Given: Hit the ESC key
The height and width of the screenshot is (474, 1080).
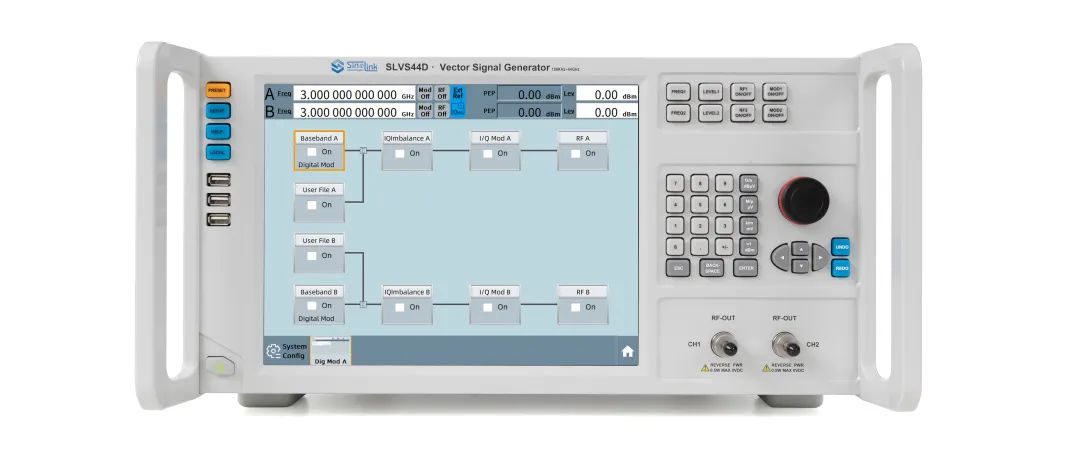Looking at the screenshot, I should coord(678,268).
